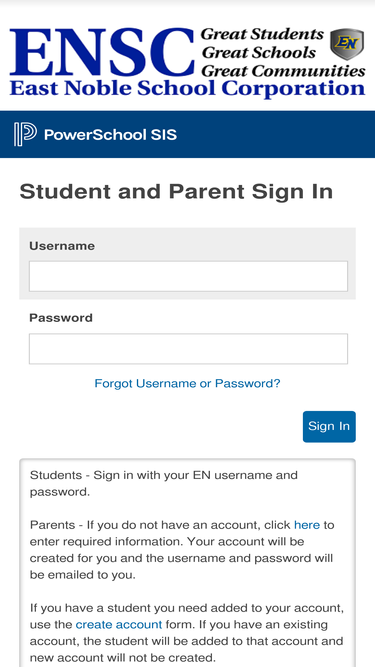Image resolution: width=375 pixels, height=667 pixels.
Task: Click the large ENSC logo letters
Action: click(102, 52)
